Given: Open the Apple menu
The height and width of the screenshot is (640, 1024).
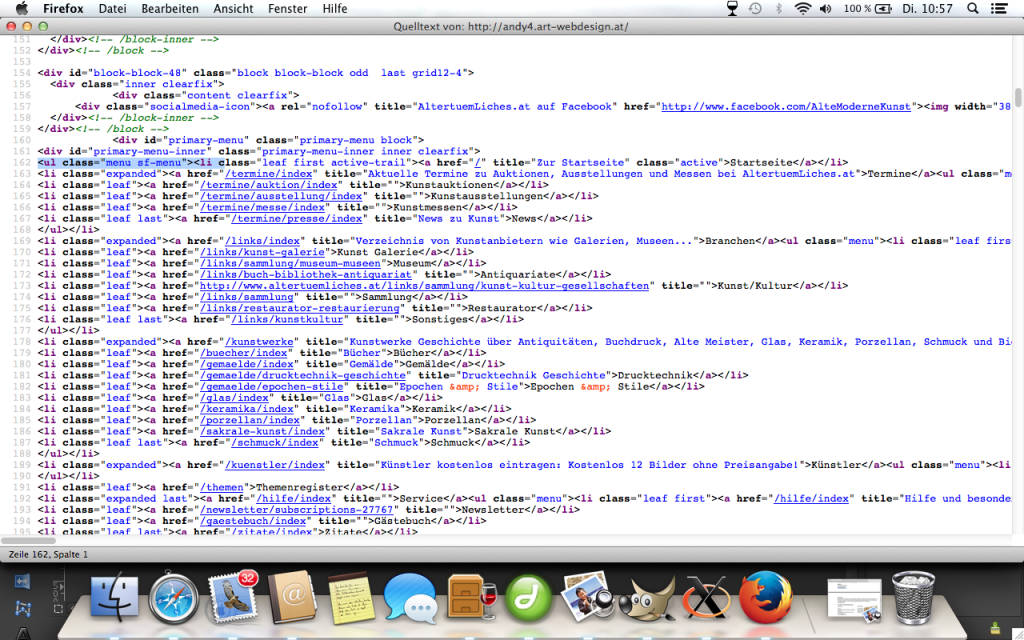Looking at the screenshot, I should click(x=20, y=9).
